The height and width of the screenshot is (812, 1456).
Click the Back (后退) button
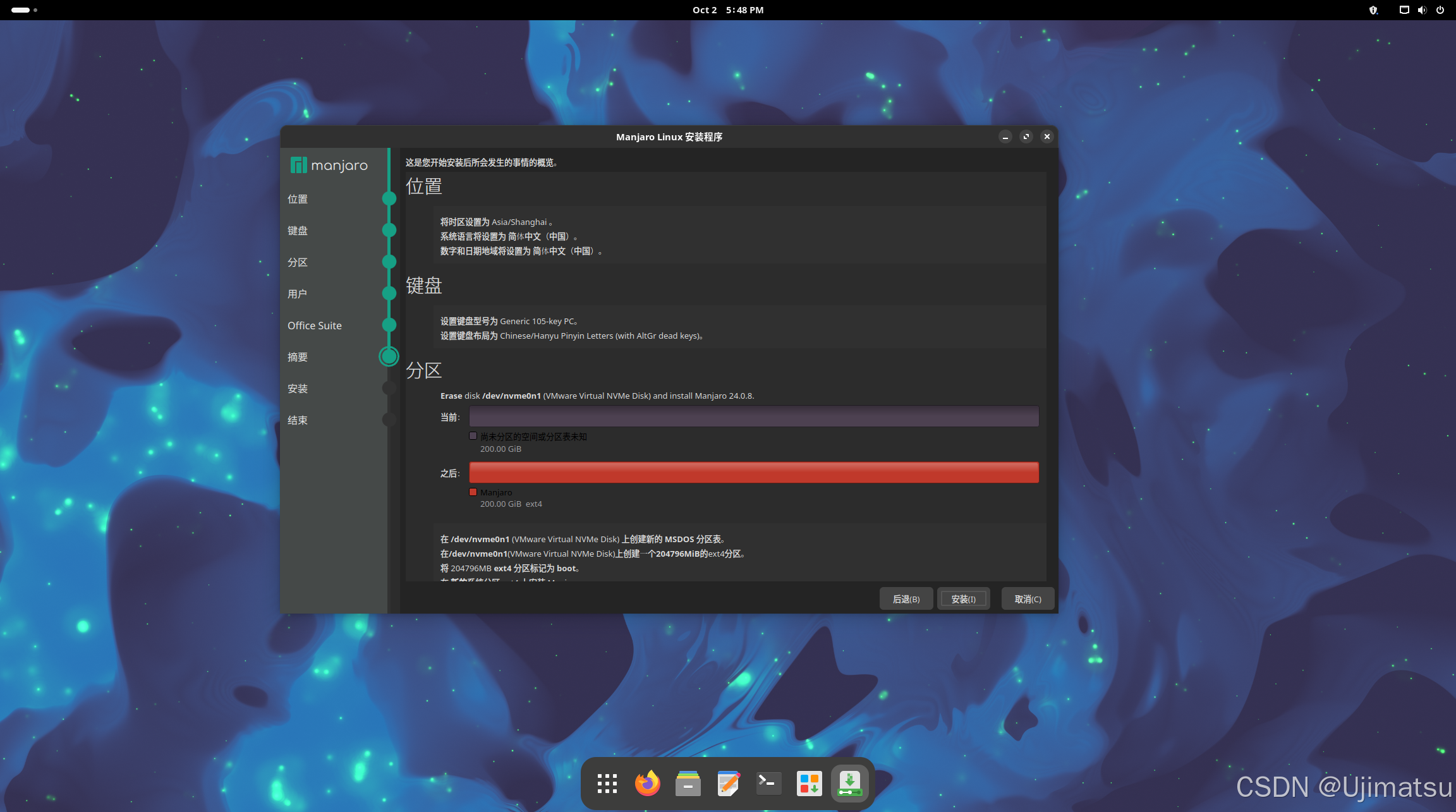(x=906, y=599)
